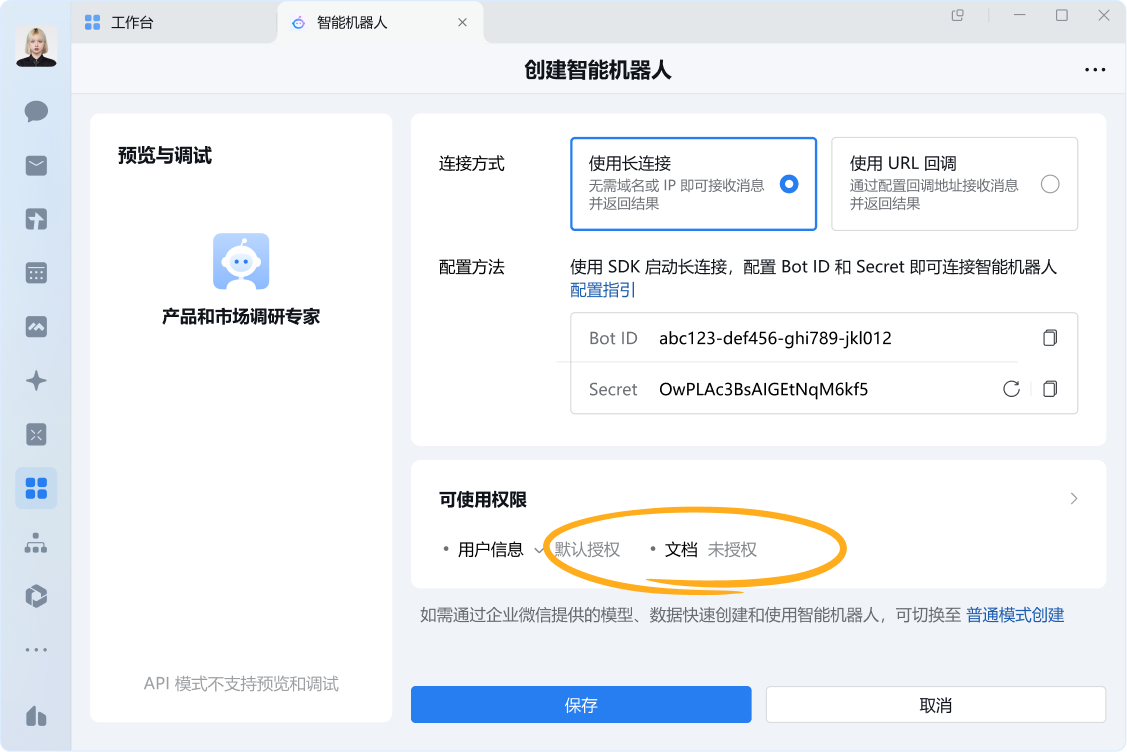The width and height of the screenshot is (1127, 752).
Task: Open the workbench grid icon in sidebar
Action: point(36,488)
